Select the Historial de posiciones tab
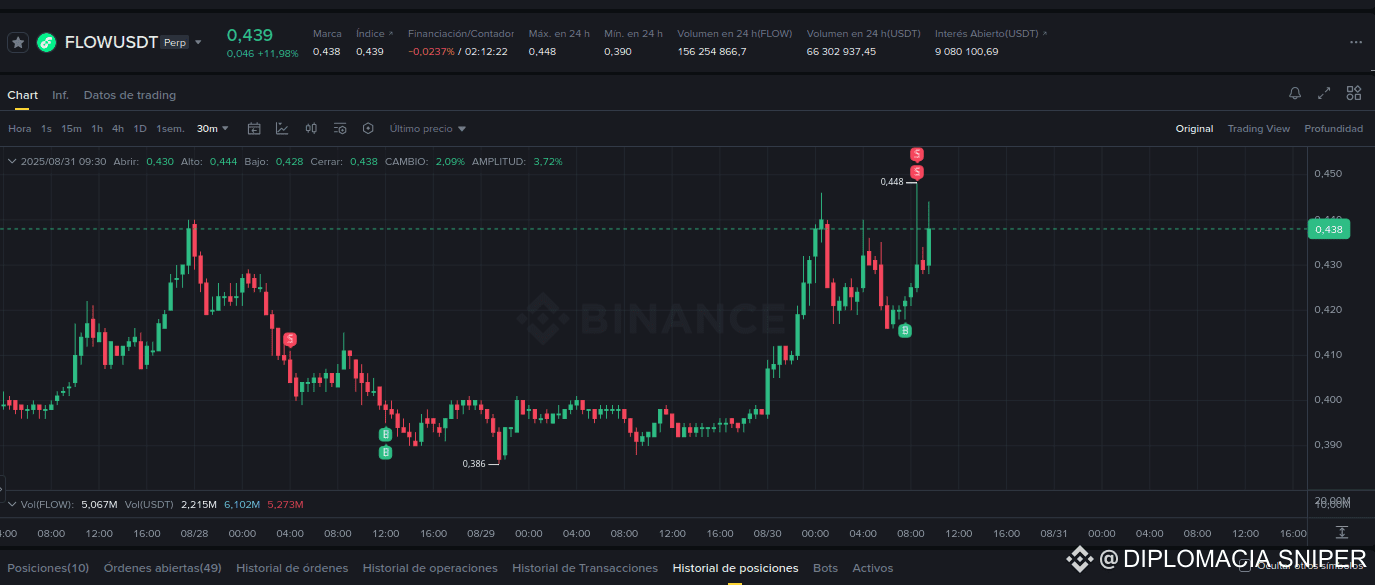Viewport: 1375px width, 585px height. pos(736,568)
